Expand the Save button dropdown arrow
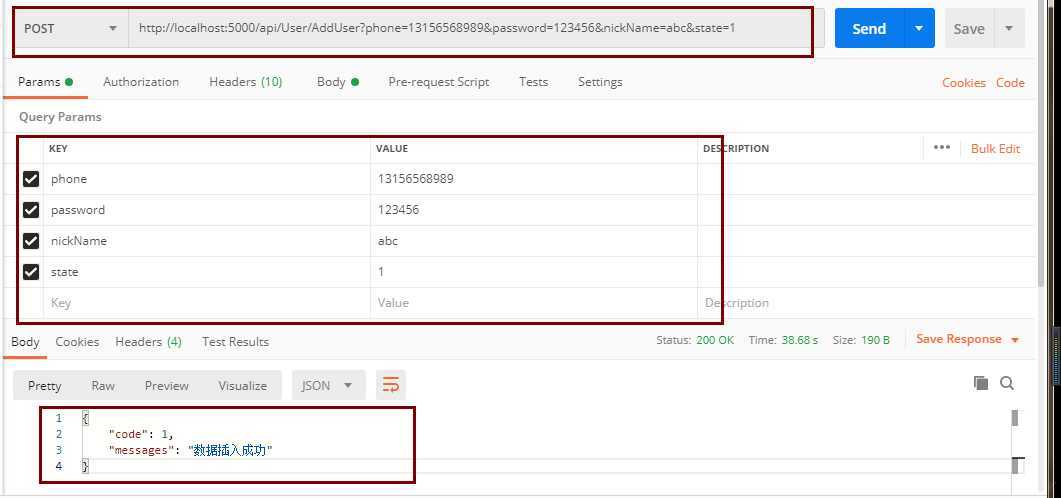 (x=1009, y=28)
